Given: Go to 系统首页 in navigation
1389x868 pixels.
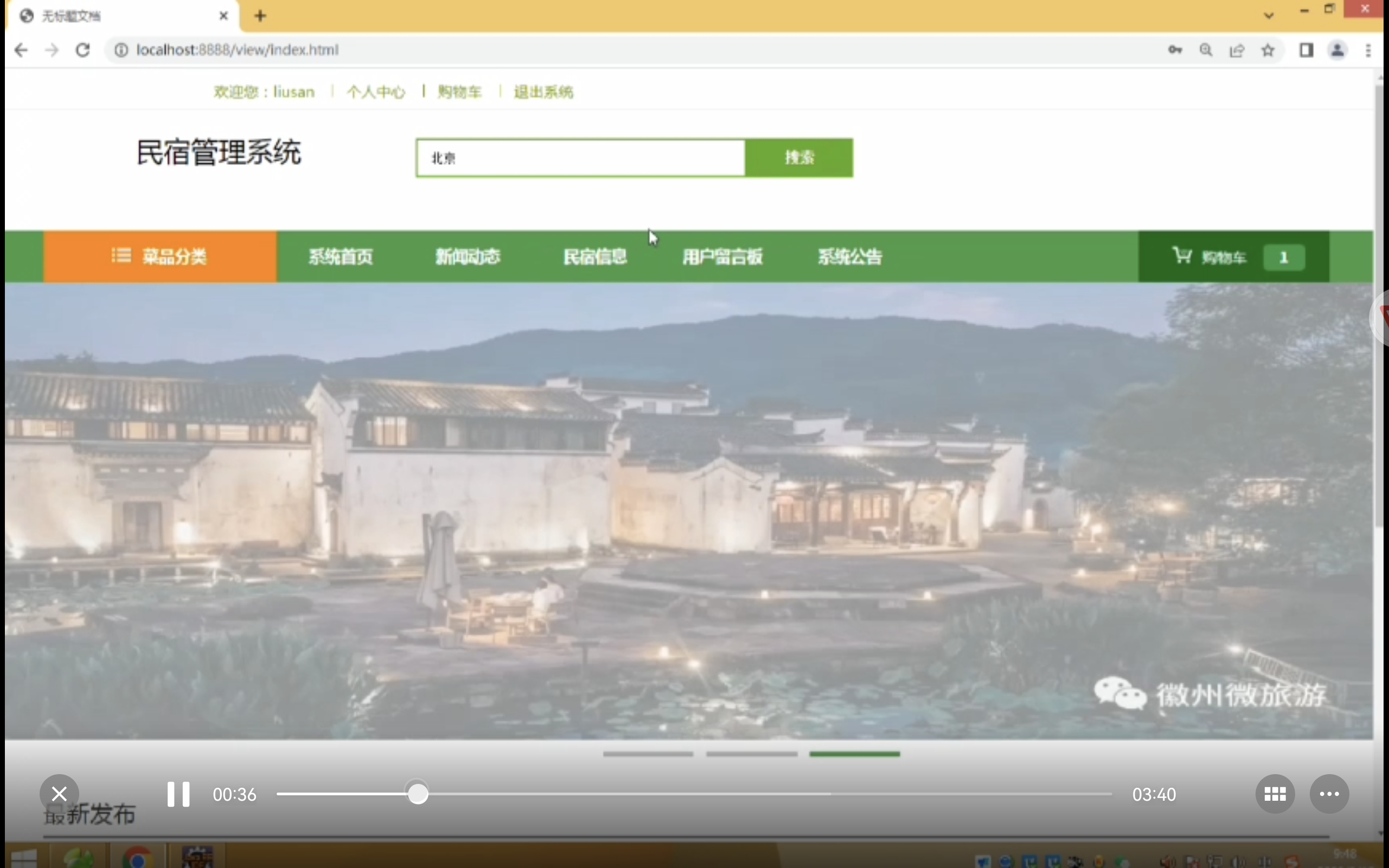Looking at the screenshot, I should coord(341,257).
